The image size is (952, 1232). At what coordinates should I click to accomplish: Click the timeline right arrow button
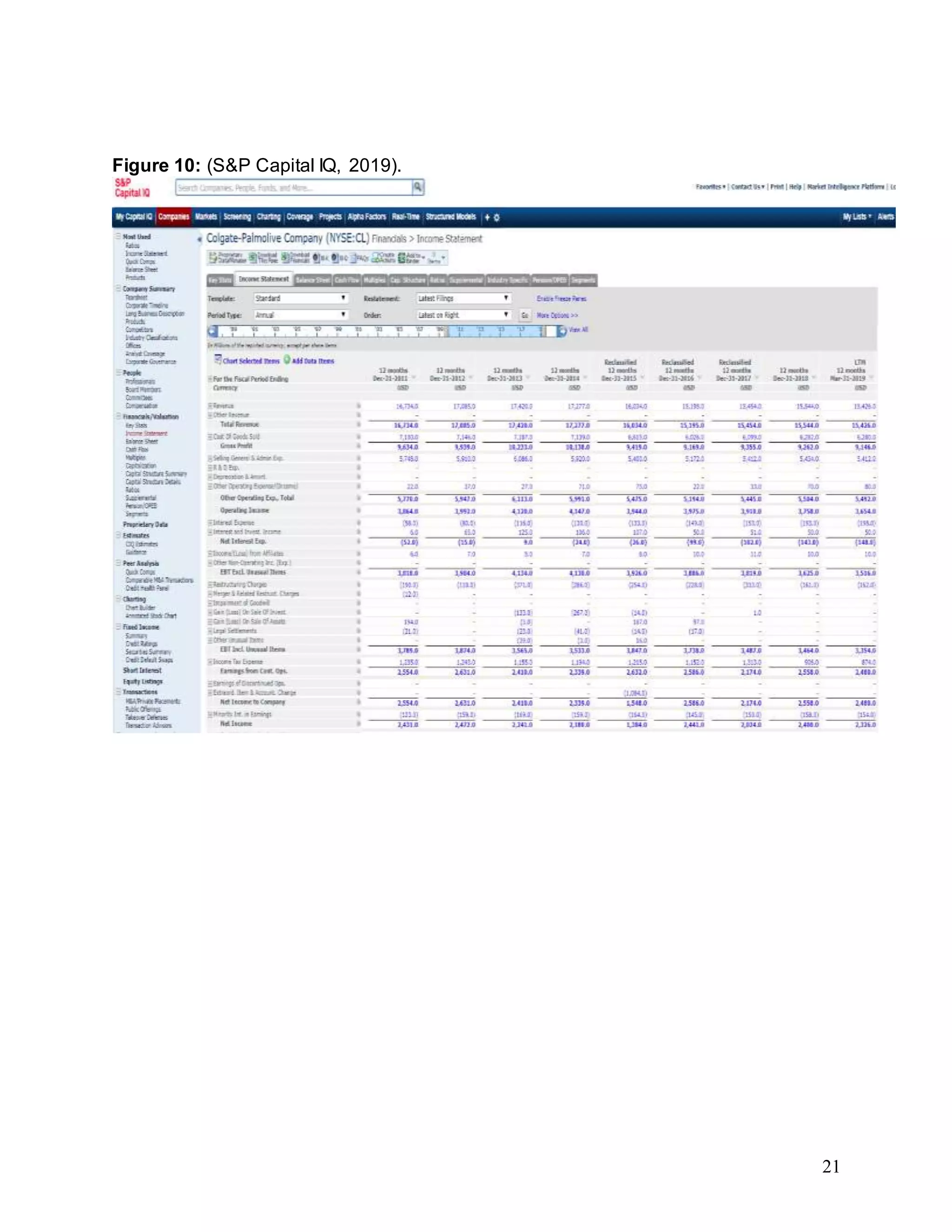[x=562, y=331]
